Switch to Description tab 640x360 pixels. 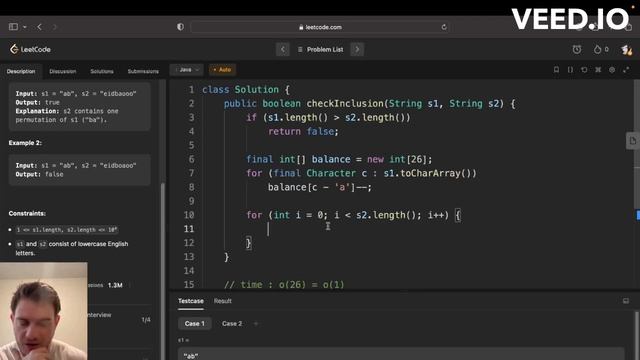(21, 71)
